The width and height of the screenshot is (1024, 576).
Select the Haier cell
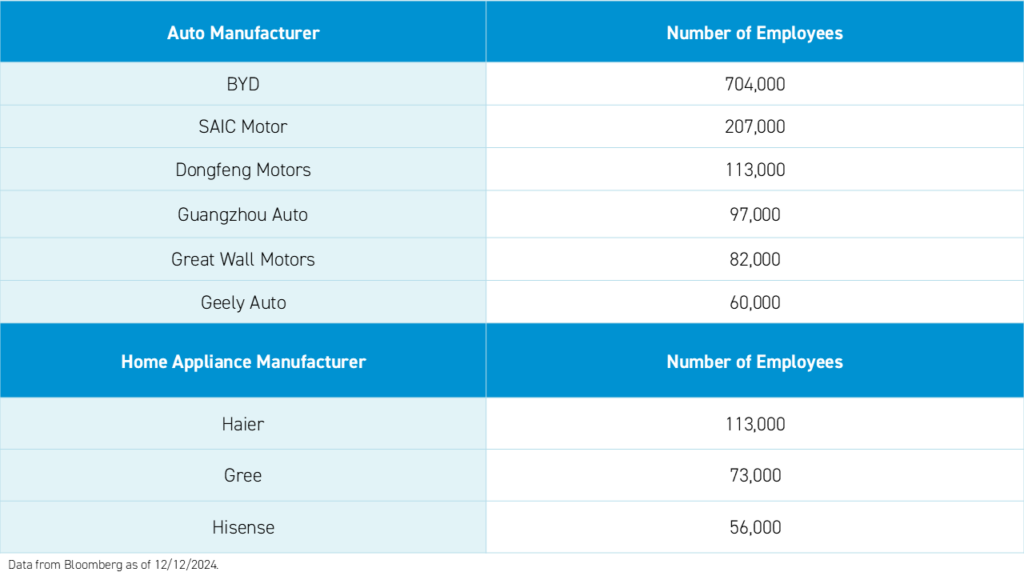[243, 424]
